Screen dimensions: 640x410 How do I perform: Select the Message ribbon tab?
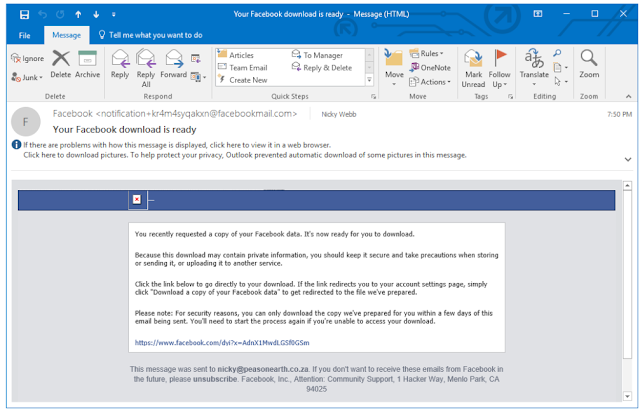(x=67, y=35)
